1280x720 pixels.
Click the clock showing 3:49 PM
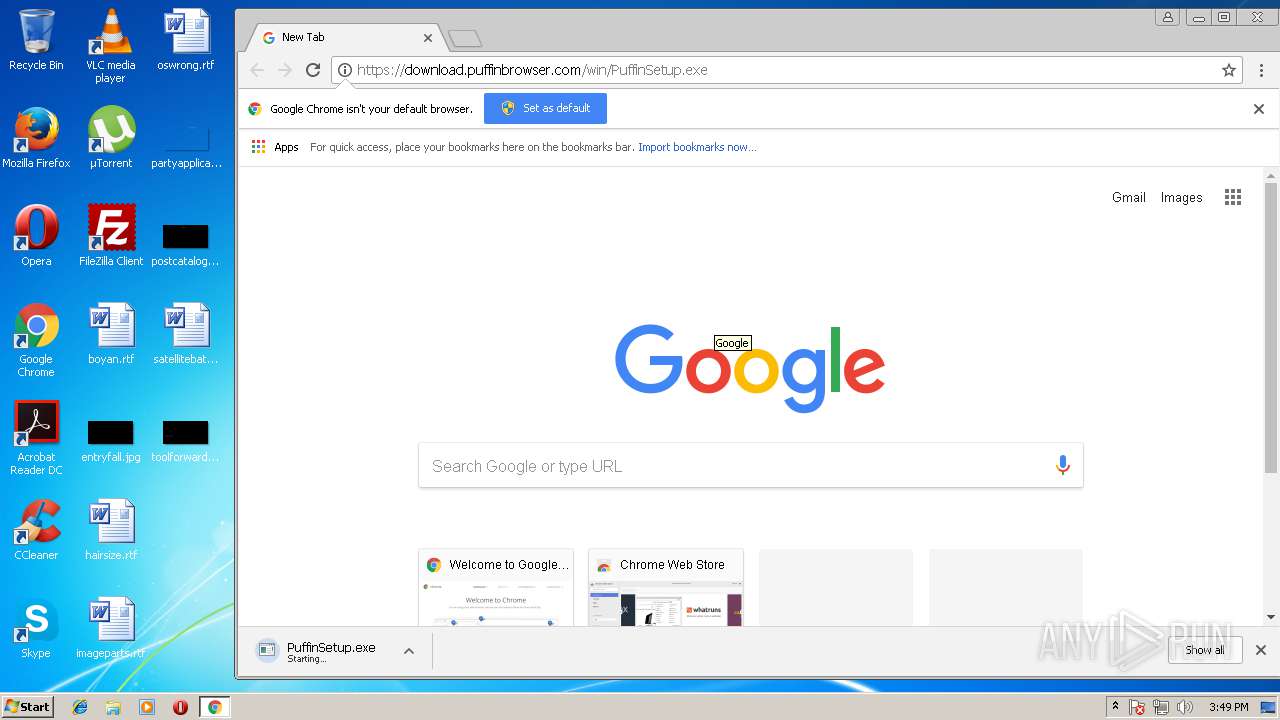click(1228, 707)
